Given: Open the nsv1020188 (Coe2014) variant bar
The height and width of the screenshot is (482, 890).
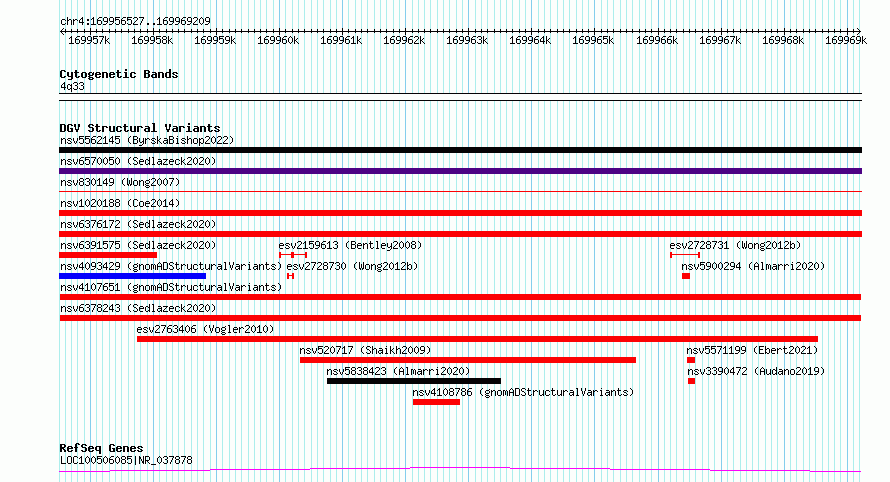Looking at the screenshot, I should tap(460, 213).
